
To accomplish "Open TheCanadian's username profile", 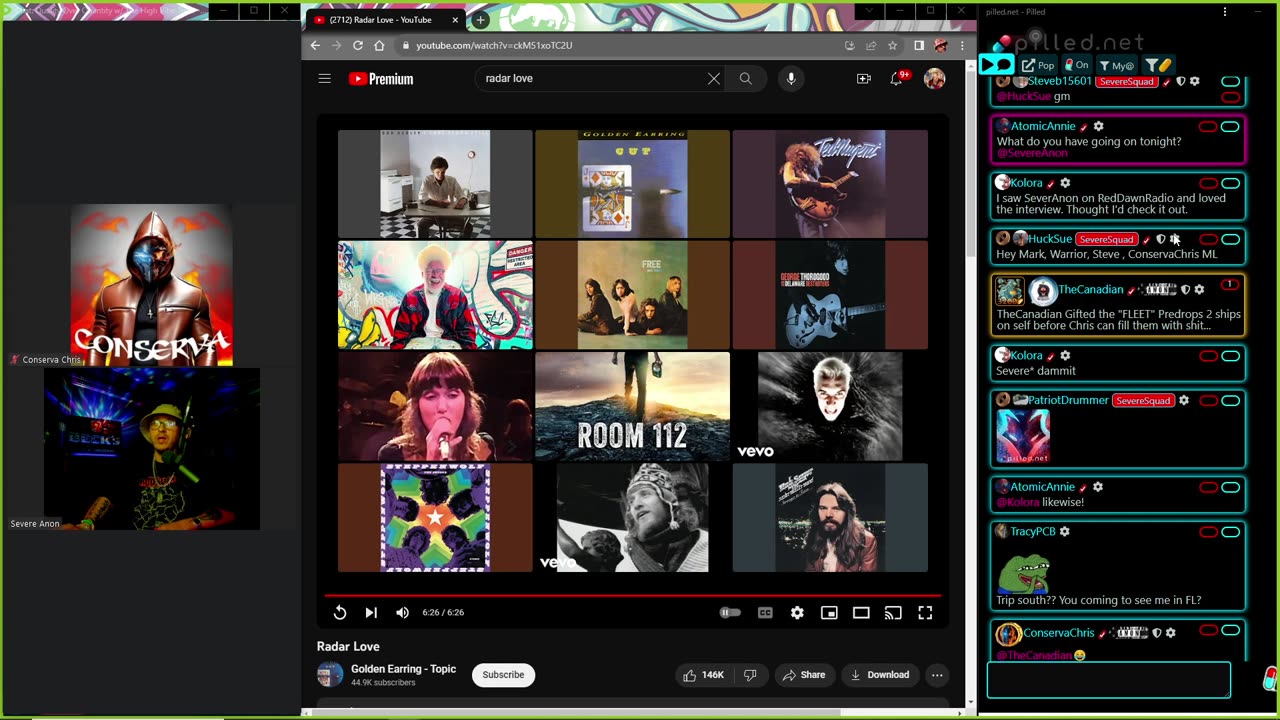I will click(1091, 290).
